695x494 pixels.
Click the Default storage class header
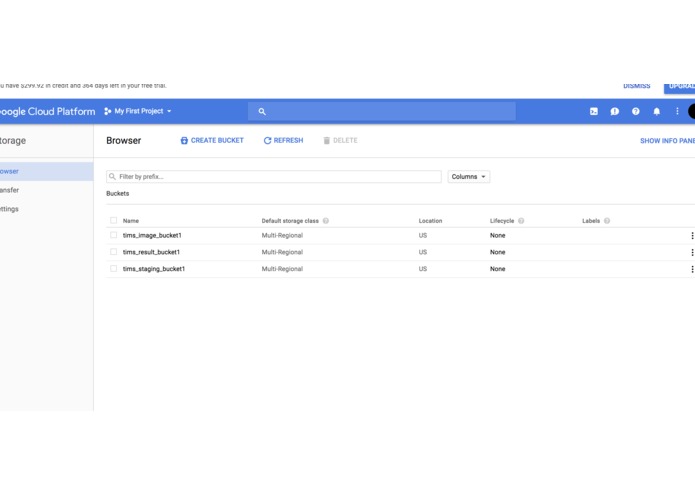pos(290,221)
